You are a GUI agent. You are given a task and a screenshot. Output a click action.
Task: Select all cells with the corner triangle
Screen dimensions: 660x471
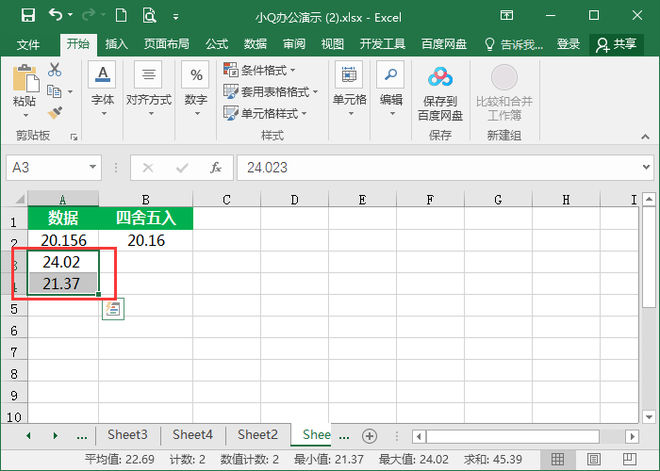(x=19, y=199)
